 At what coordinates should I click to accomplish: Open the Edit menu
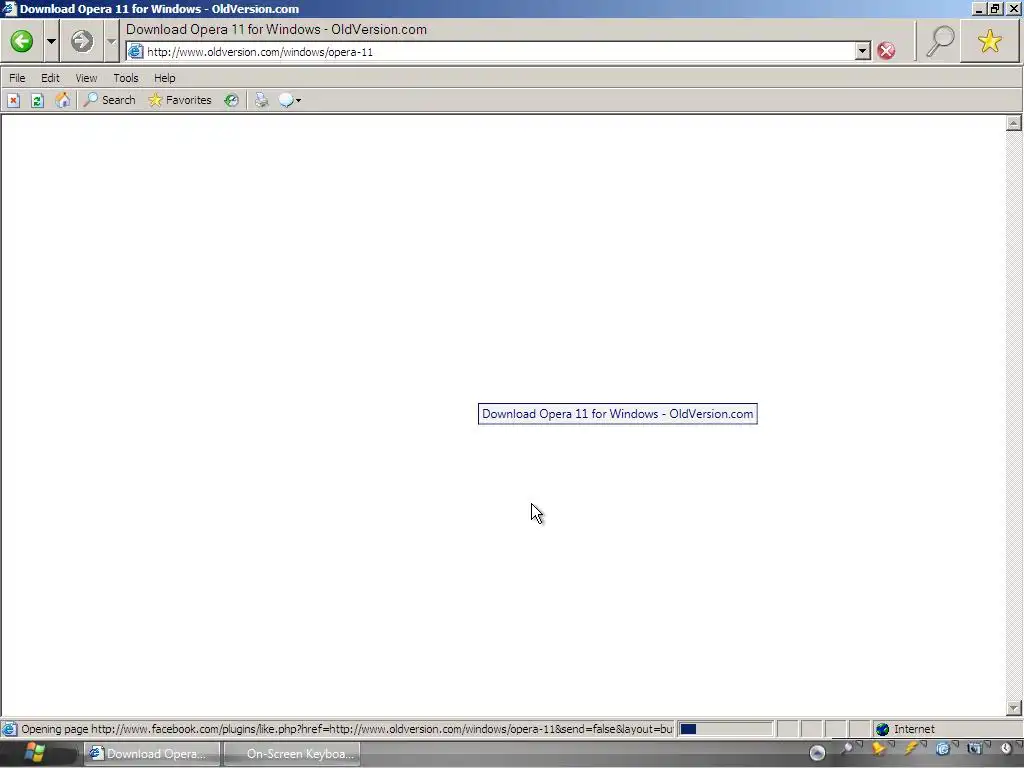click(x=50, y=78)
